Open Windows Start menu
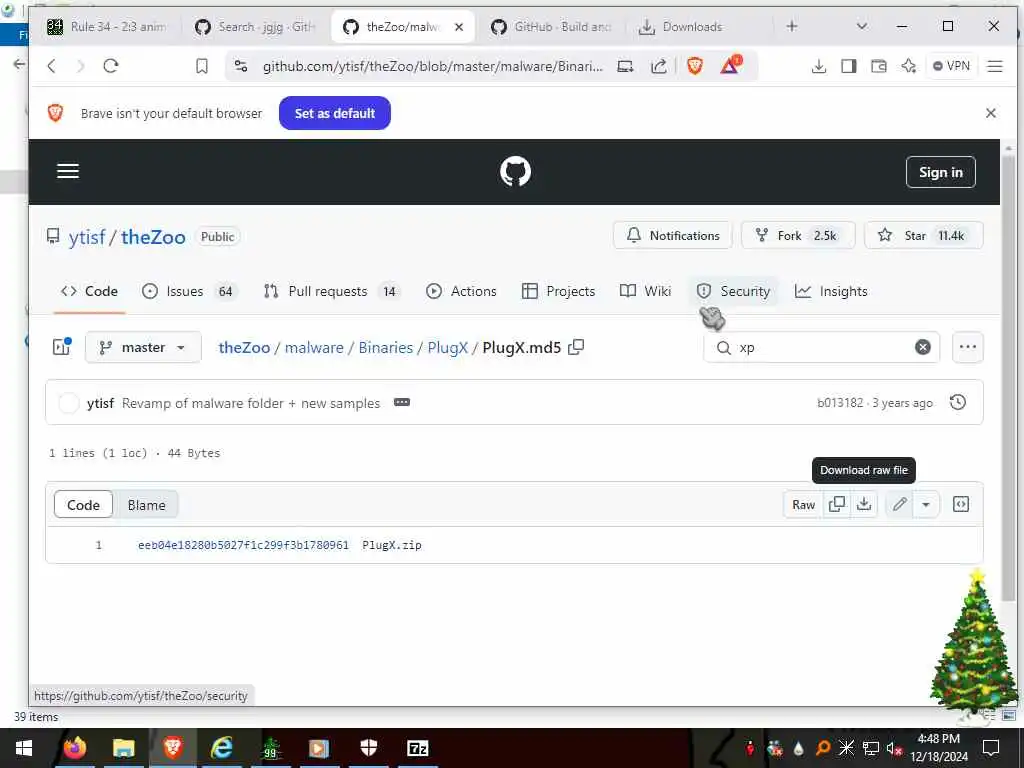This screenshot has height=768, width=1024. pos(24,748)
